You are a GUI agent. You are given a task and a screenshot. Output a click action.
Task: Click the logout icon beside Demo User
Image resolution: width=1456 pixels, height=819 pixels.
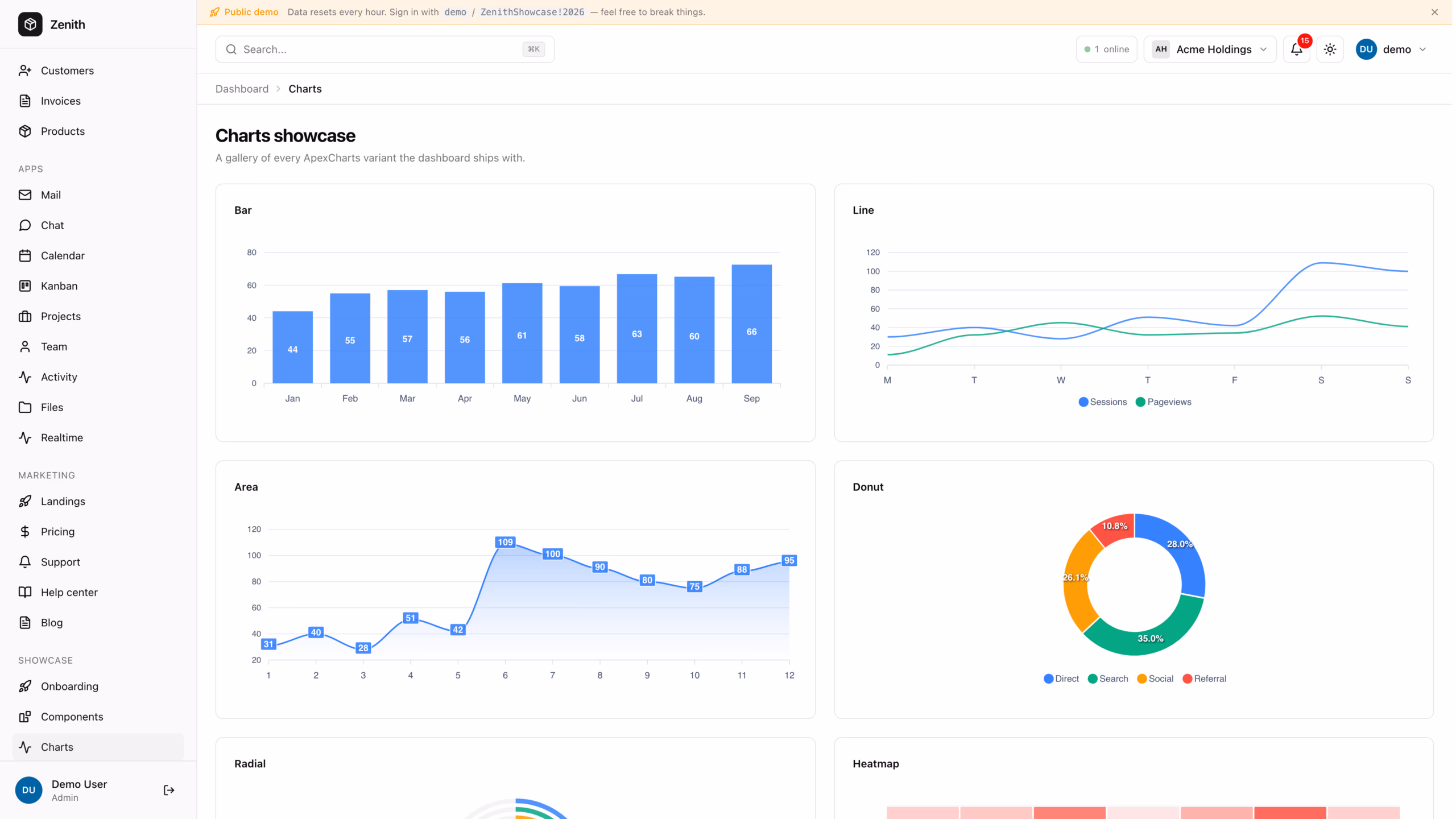tap(169, 790)
